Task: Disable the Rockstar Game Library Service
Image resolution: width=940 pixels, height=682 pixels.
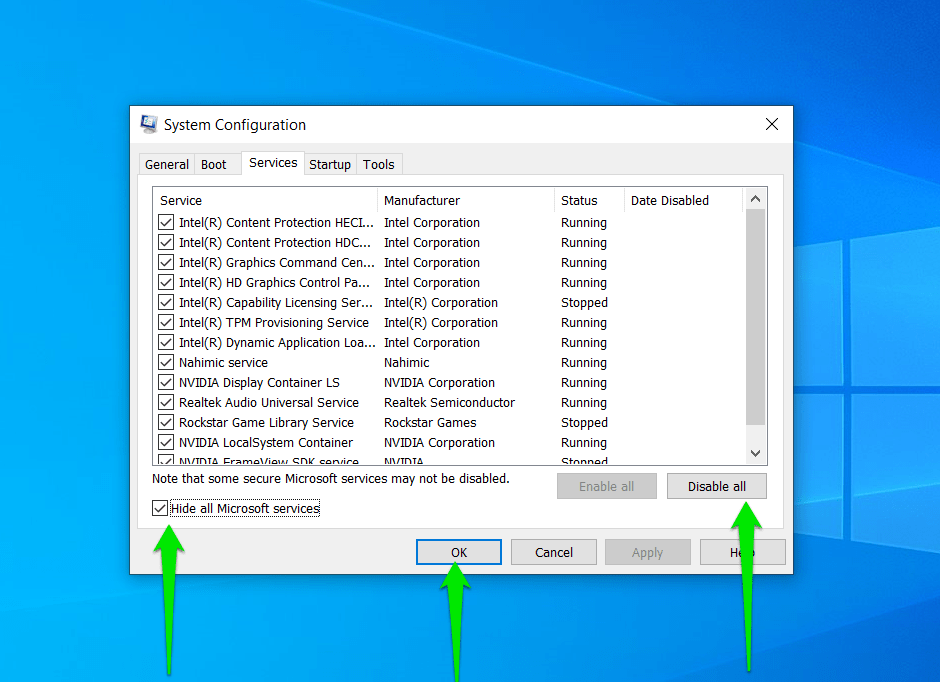Action: pos(165,422)
